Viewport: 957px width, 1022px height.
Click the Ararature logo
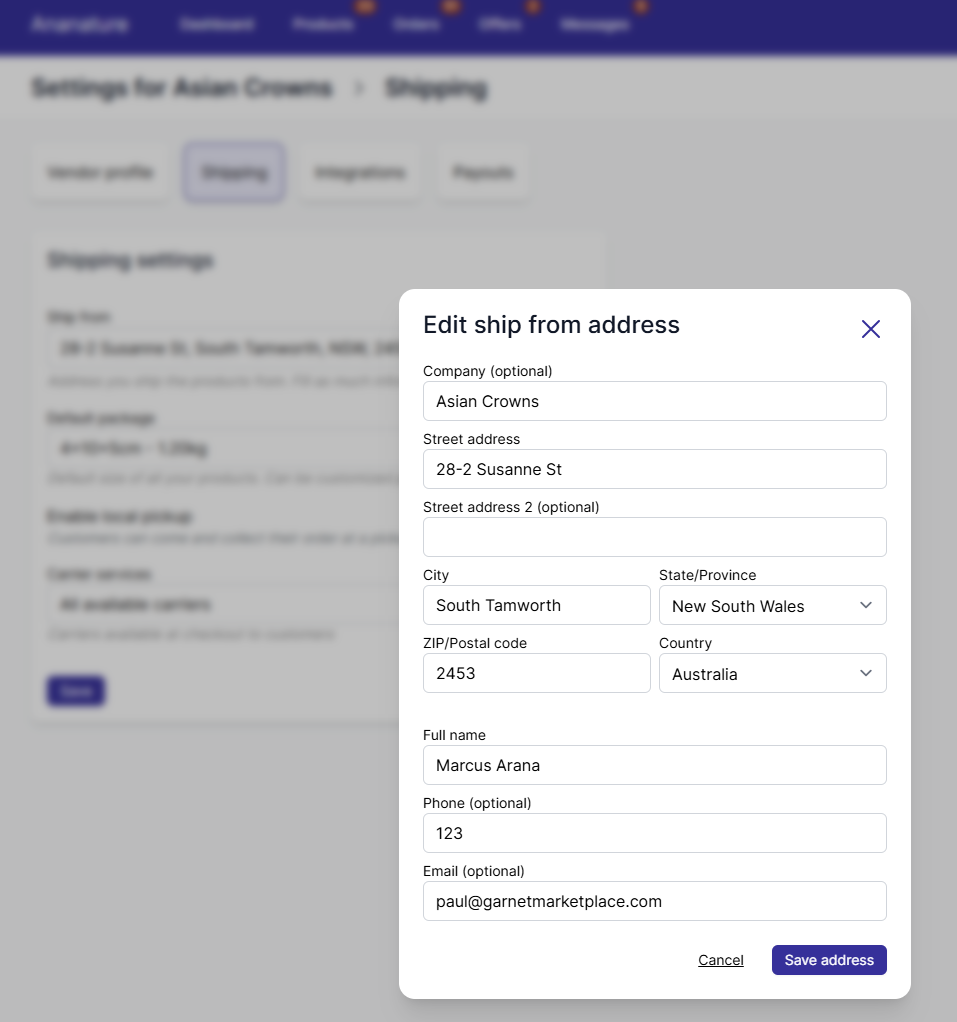(80, 25)
